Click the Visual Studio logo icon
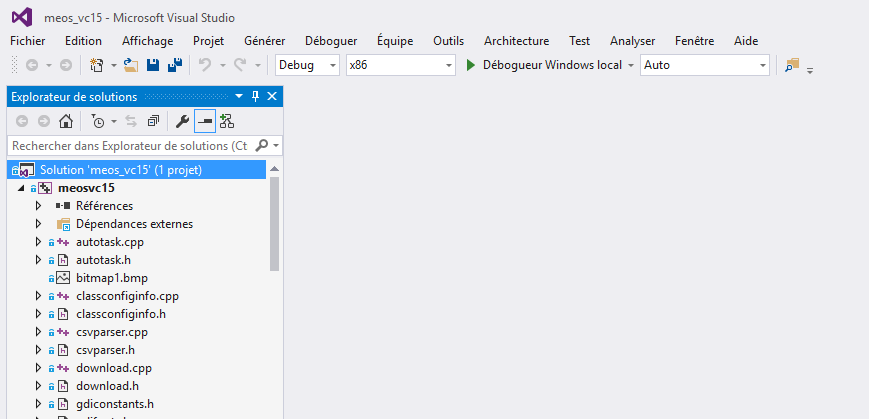This screenshot has height=419, width=869. pos(22,17)
